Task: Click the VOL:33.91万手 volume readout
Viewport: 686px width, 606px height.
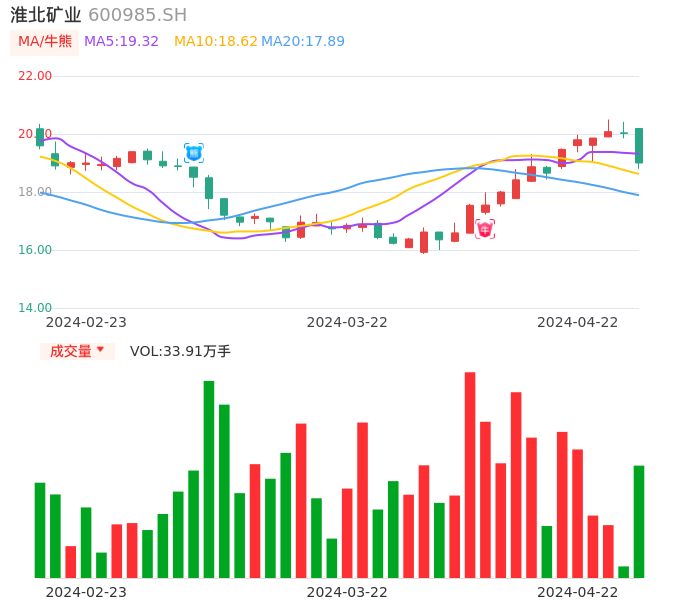Action: pyautogui.click(x=180, y=351)
